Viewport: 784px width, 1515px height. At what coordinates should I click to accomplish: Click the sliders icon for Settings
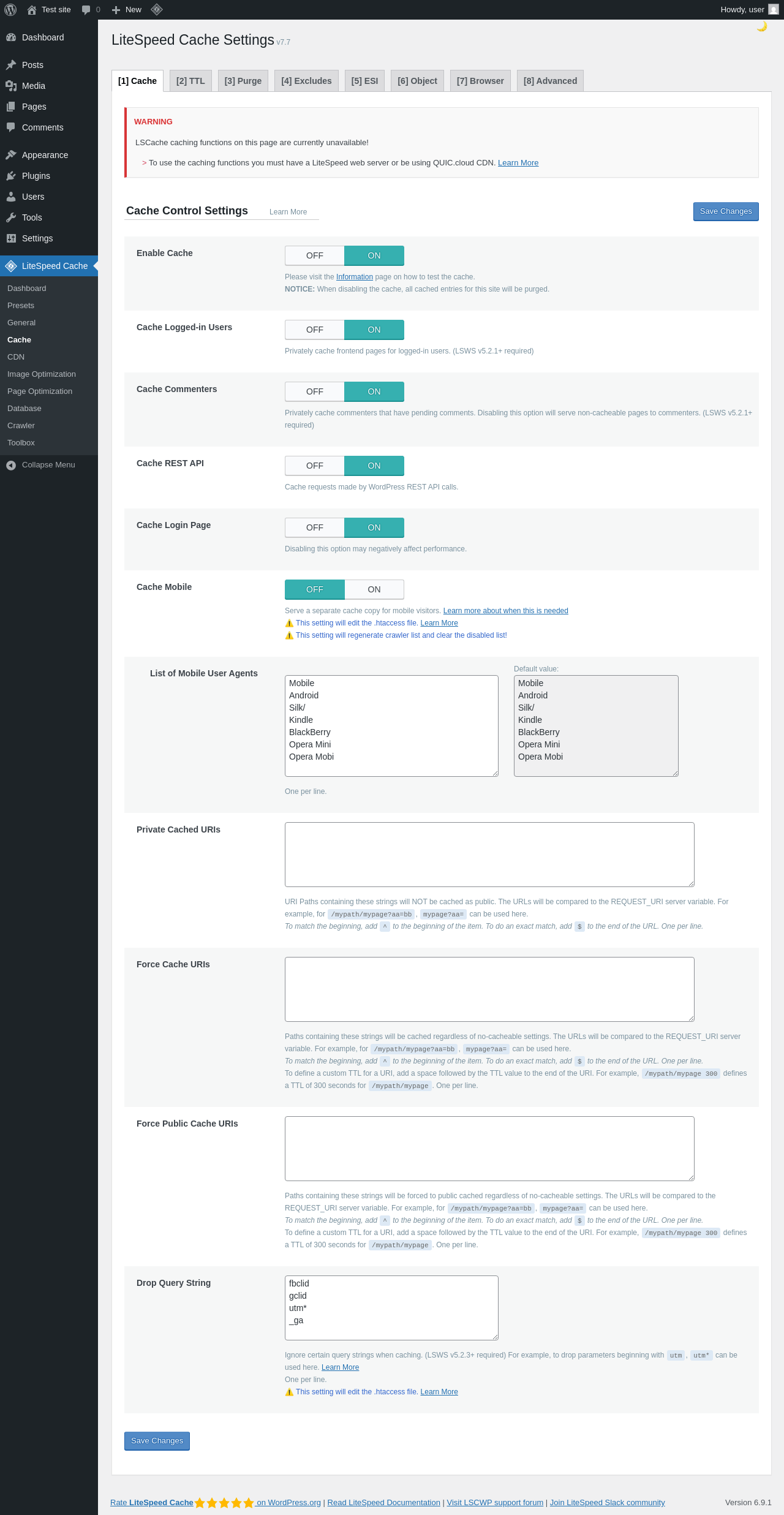click(11, 238)
